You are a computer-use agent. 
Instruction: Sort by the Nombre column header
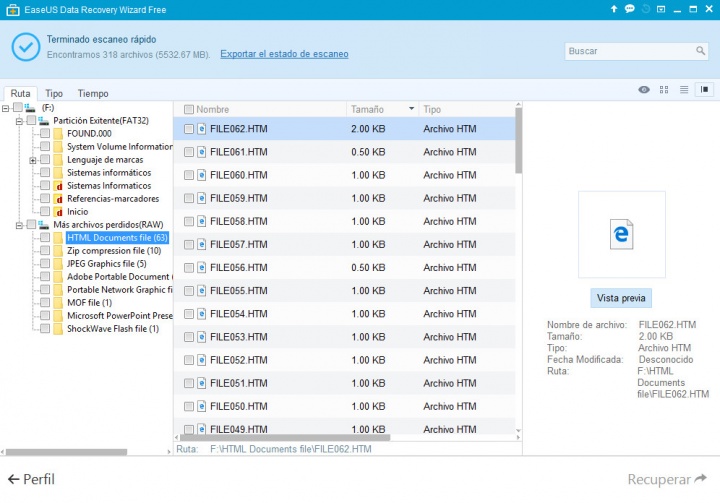click(213, 109)
